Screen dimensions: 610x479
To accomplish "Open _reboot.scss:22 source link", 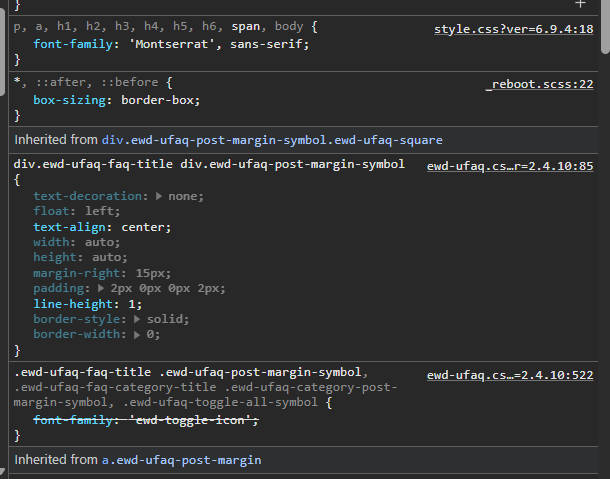I will (540, 84).
